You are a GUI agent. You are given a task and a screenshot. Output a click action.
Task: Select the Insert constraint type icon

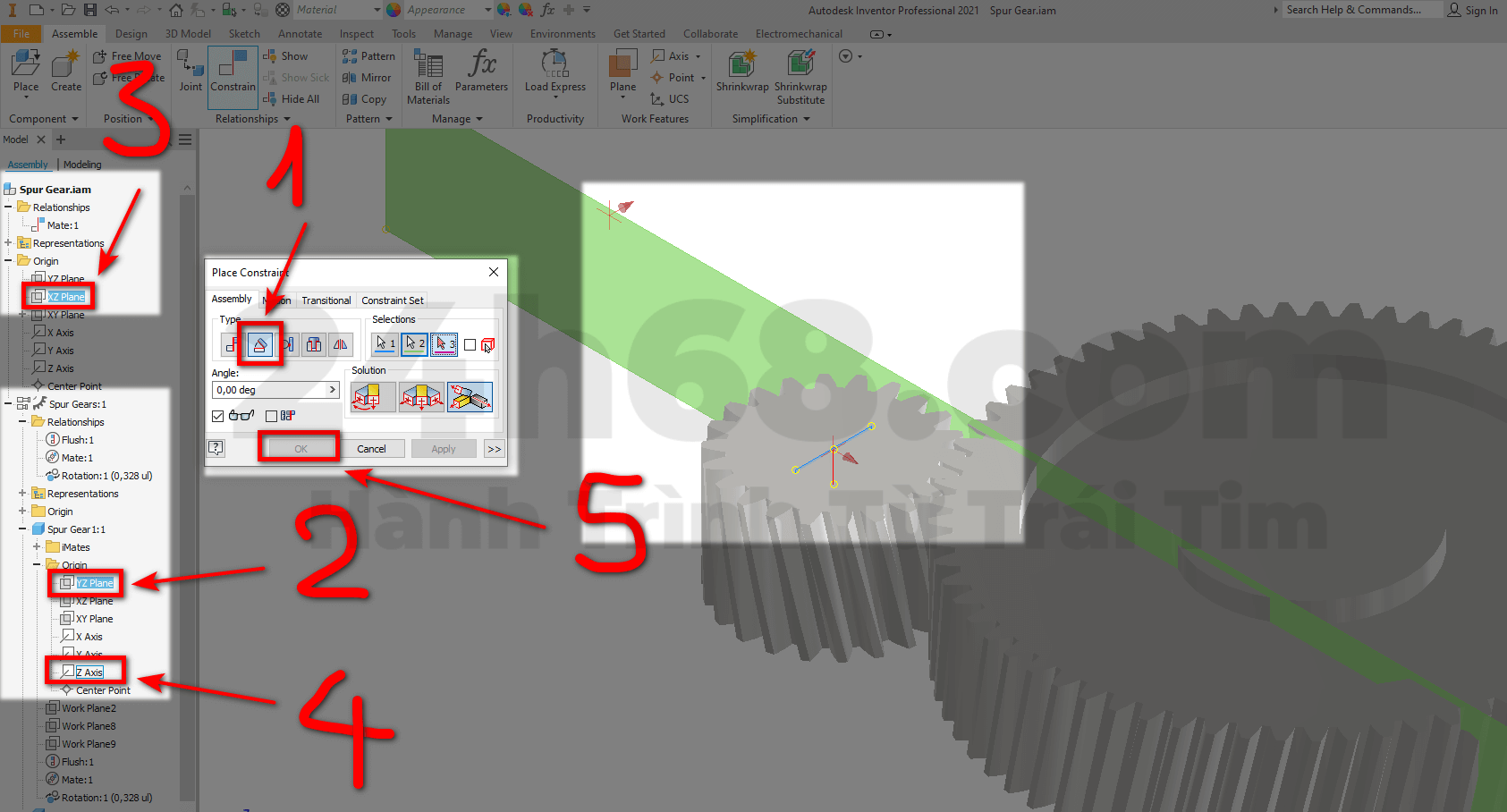[x=313, y=344]
